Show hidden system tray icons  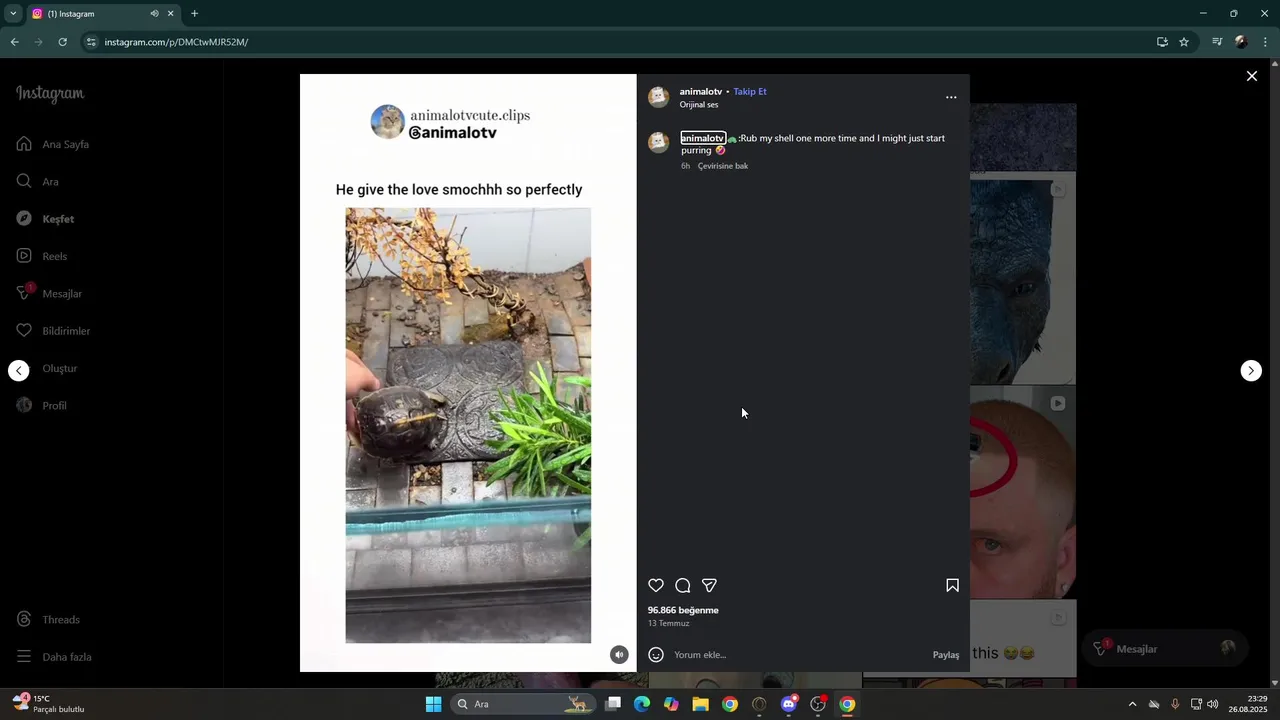click(1132, 704)
